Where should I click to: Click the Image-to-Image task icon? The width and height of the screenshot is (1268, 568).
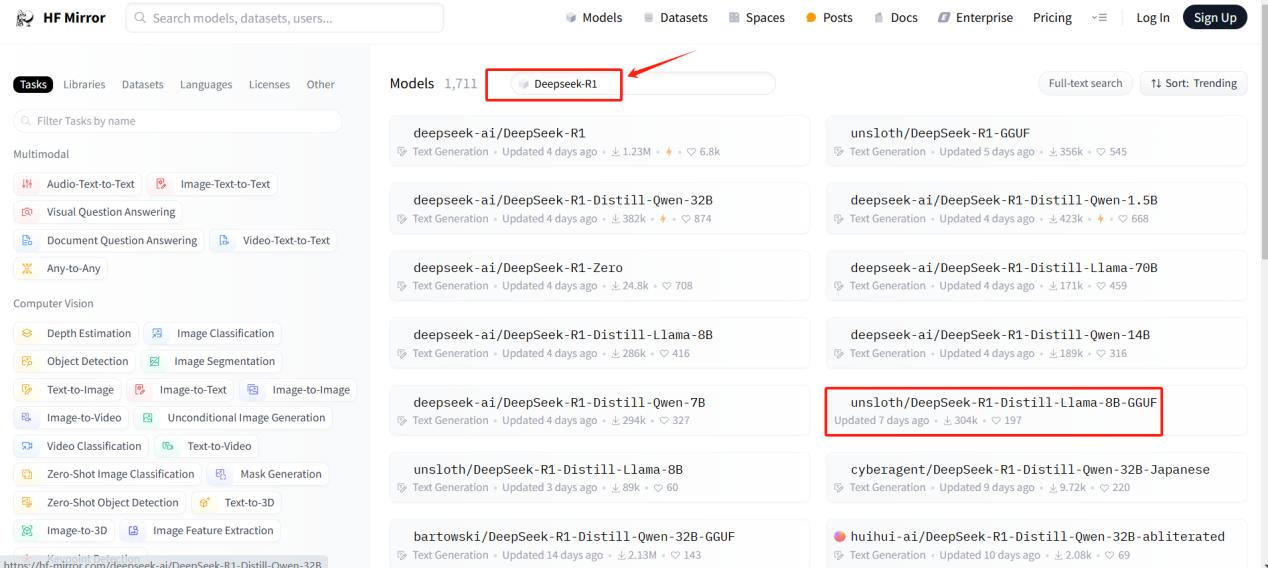(x=253, y=389)
